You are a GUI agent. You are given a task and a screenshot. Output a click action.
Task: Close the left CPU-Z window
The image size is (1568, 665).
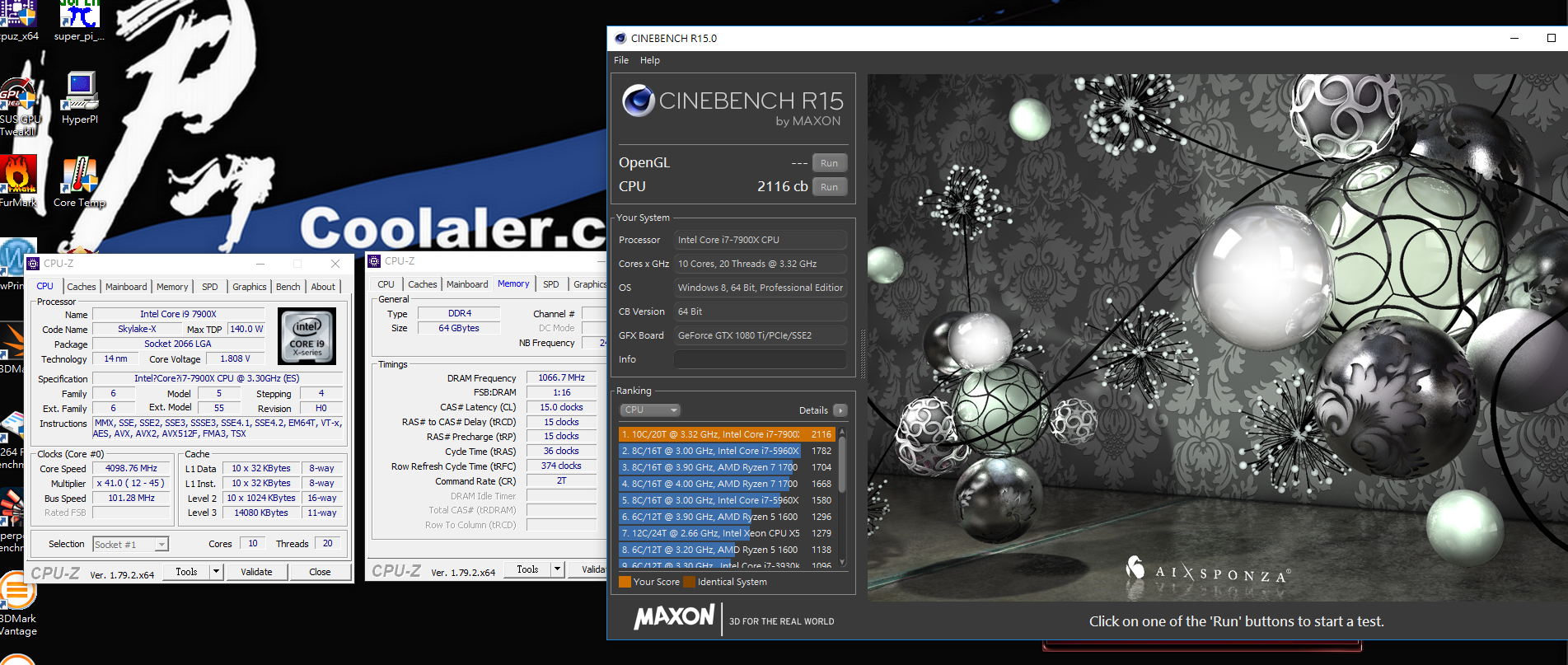click(335, 264)
